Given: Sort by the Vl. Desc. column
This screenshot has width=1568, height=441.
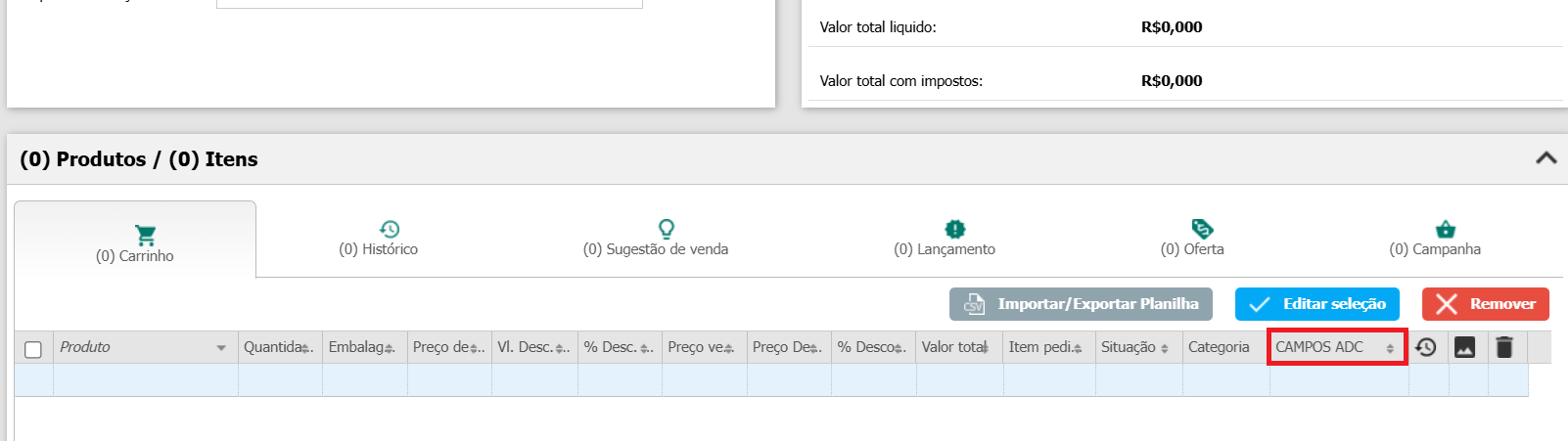Looking at the screenshot, I should pyautogui.click(x=534, y=347).
